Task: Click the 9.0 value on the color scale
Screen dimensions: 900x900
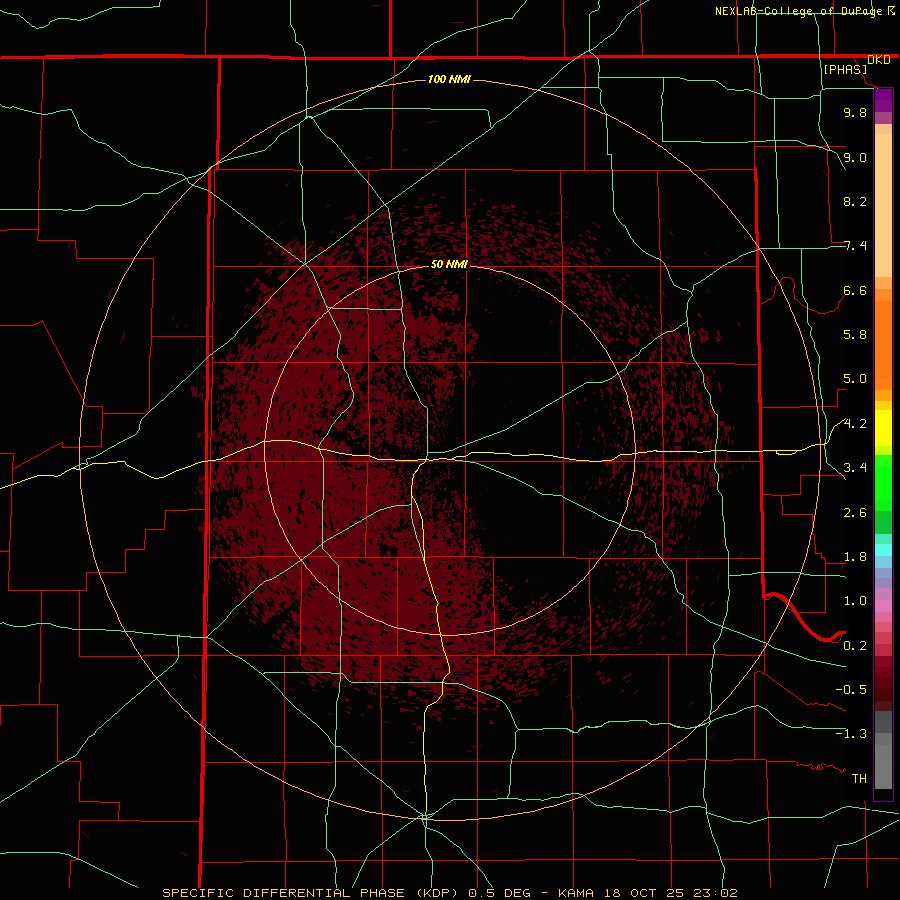Action: coord(855,157)
